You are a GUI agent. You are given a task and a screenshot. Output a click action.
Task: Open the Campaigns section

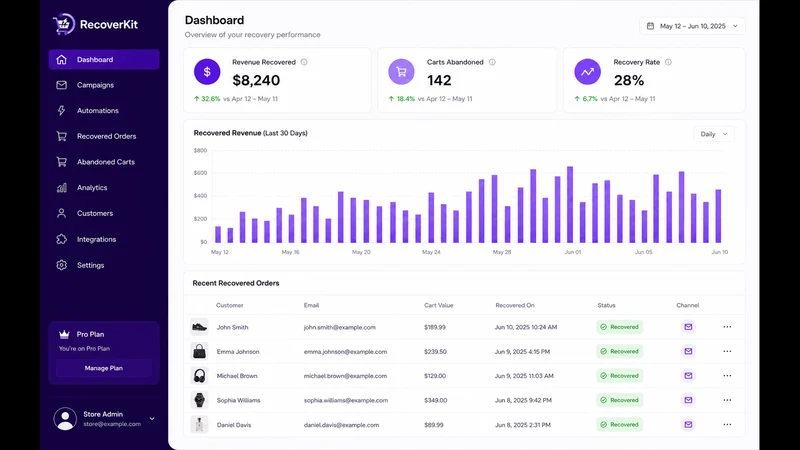104,85
